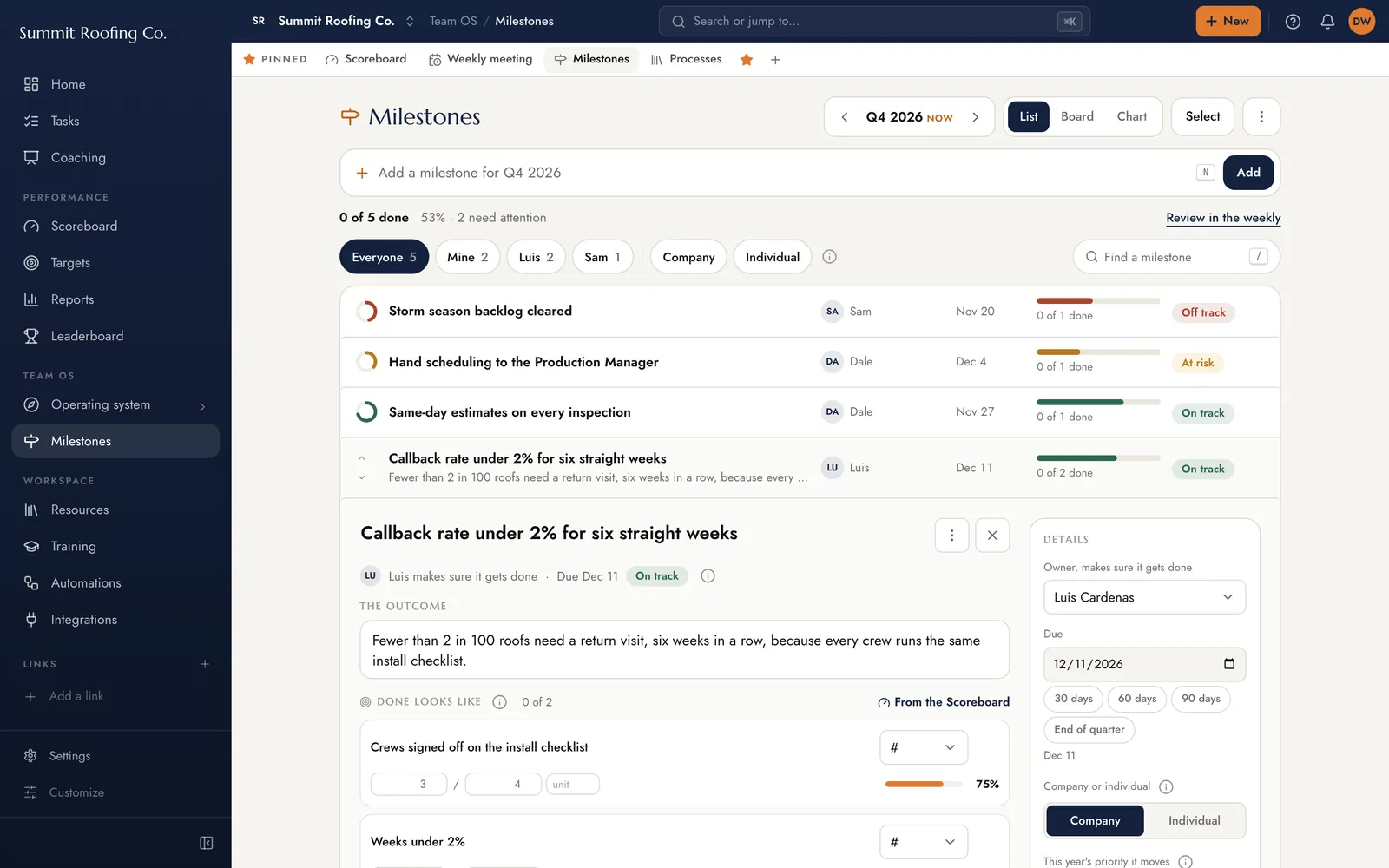
Task: Click info icon beside Individual filter
Action: 829,257
